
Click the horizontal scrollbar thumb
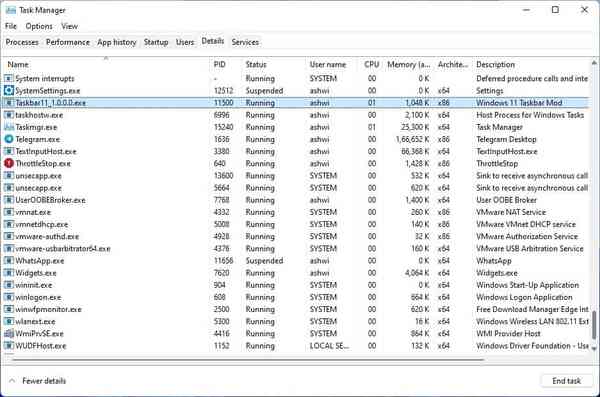click(248, 359)
